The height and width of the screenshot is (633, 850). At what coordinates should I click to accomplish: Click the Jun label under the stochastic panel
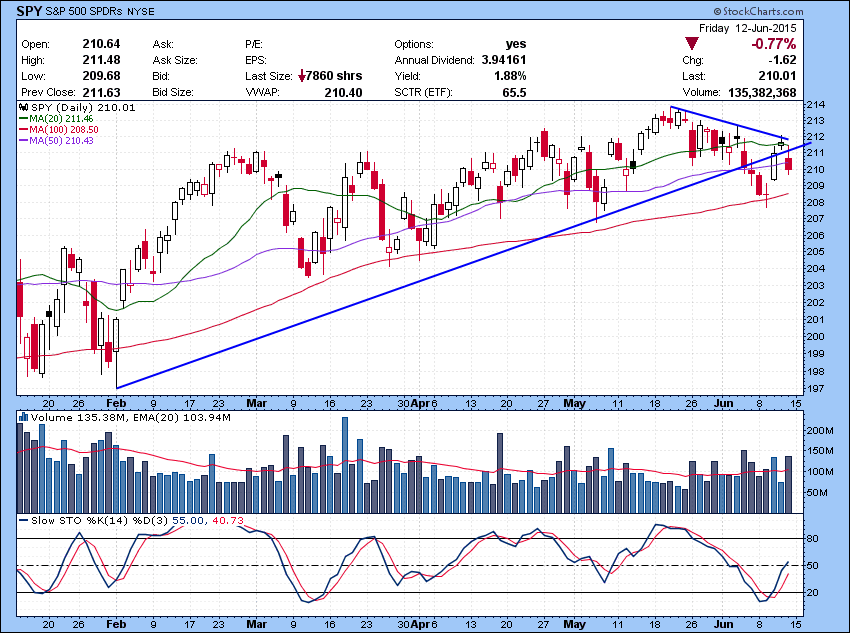coord(724,624)
